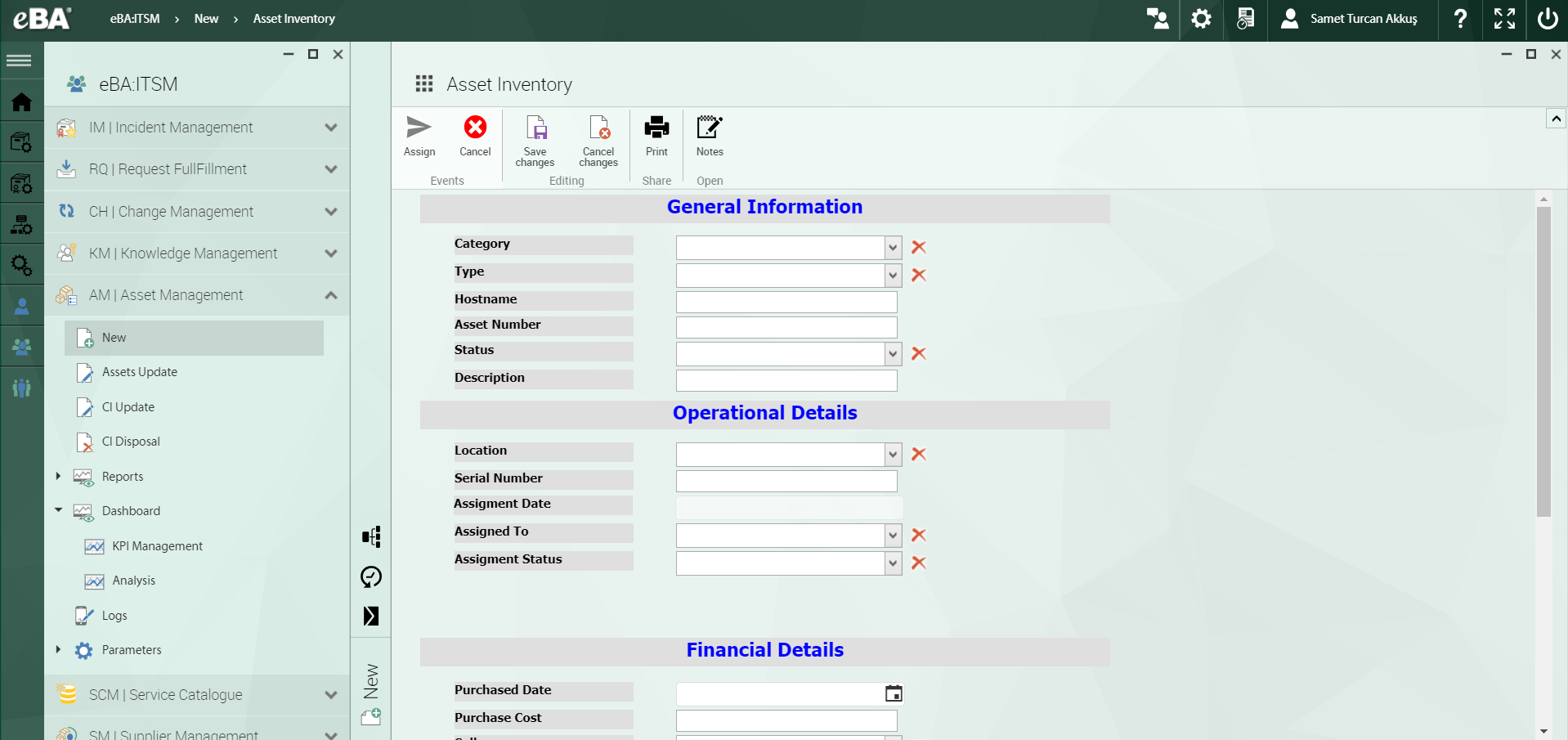This screenshot has width=1568, height=740.
Task: Click the form's vertical scrollbar thumb
Action: tap(1543, 361)
